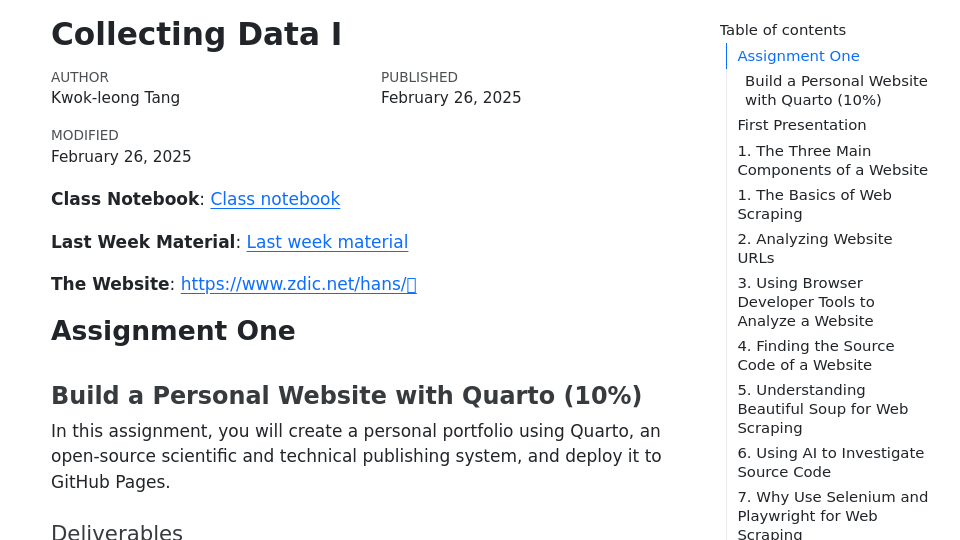Jump to Analyzing Website URLs
This screenshot has width=960, height=540.
tap(814, 248)
